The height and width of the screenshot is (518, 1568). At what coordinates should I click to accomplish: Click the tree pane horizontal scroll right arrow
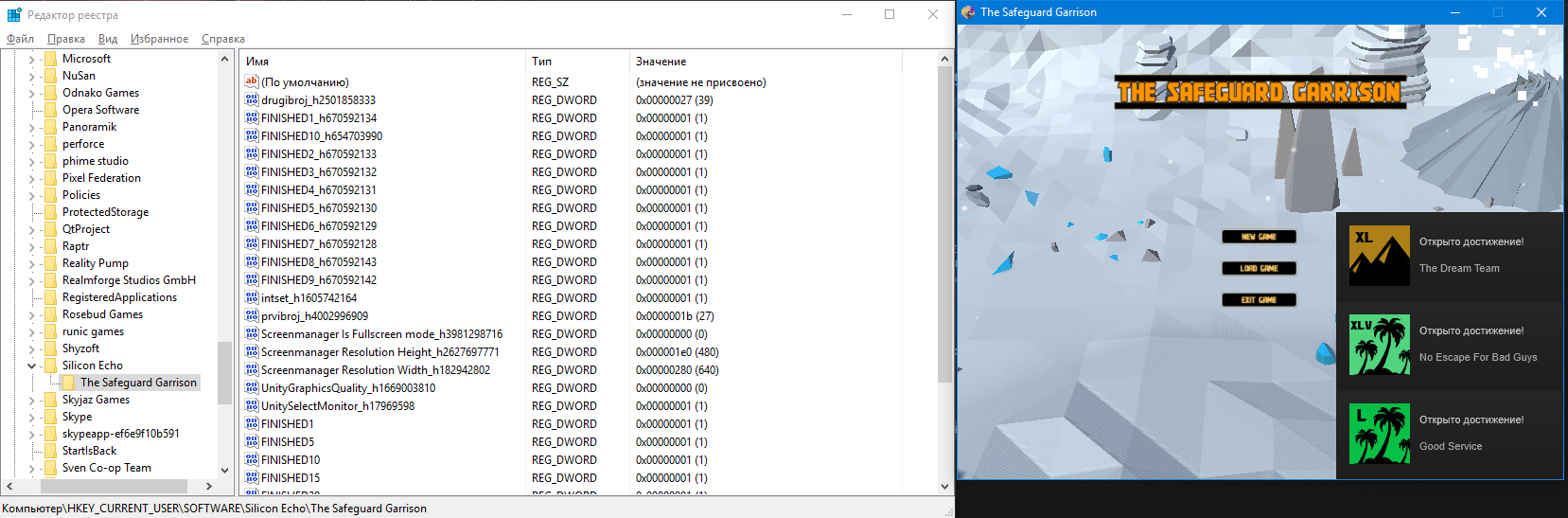tap(208, 486)
